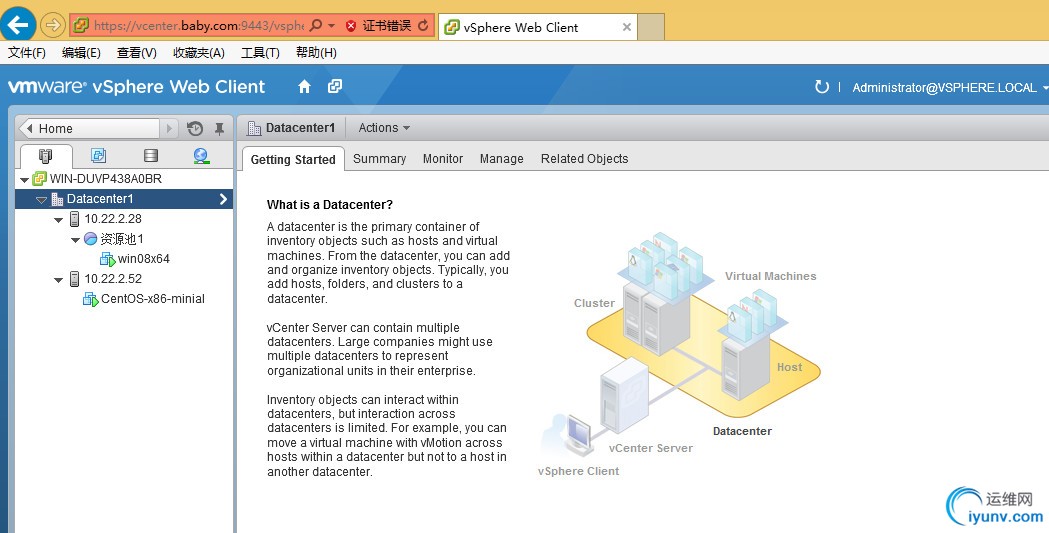Switch to the Summary tab

[x=379, y=158]
